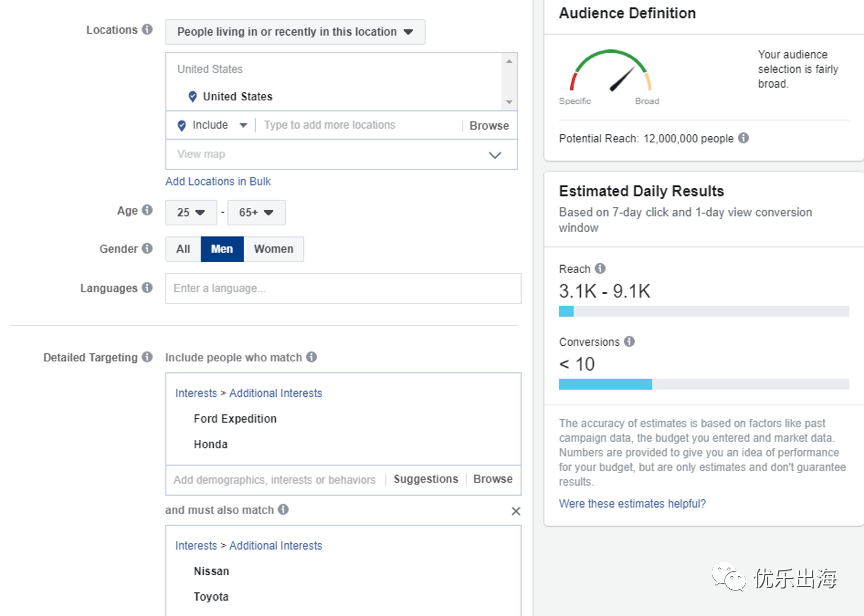Open the 'People living in or recently in this location' dropdown

295,32
